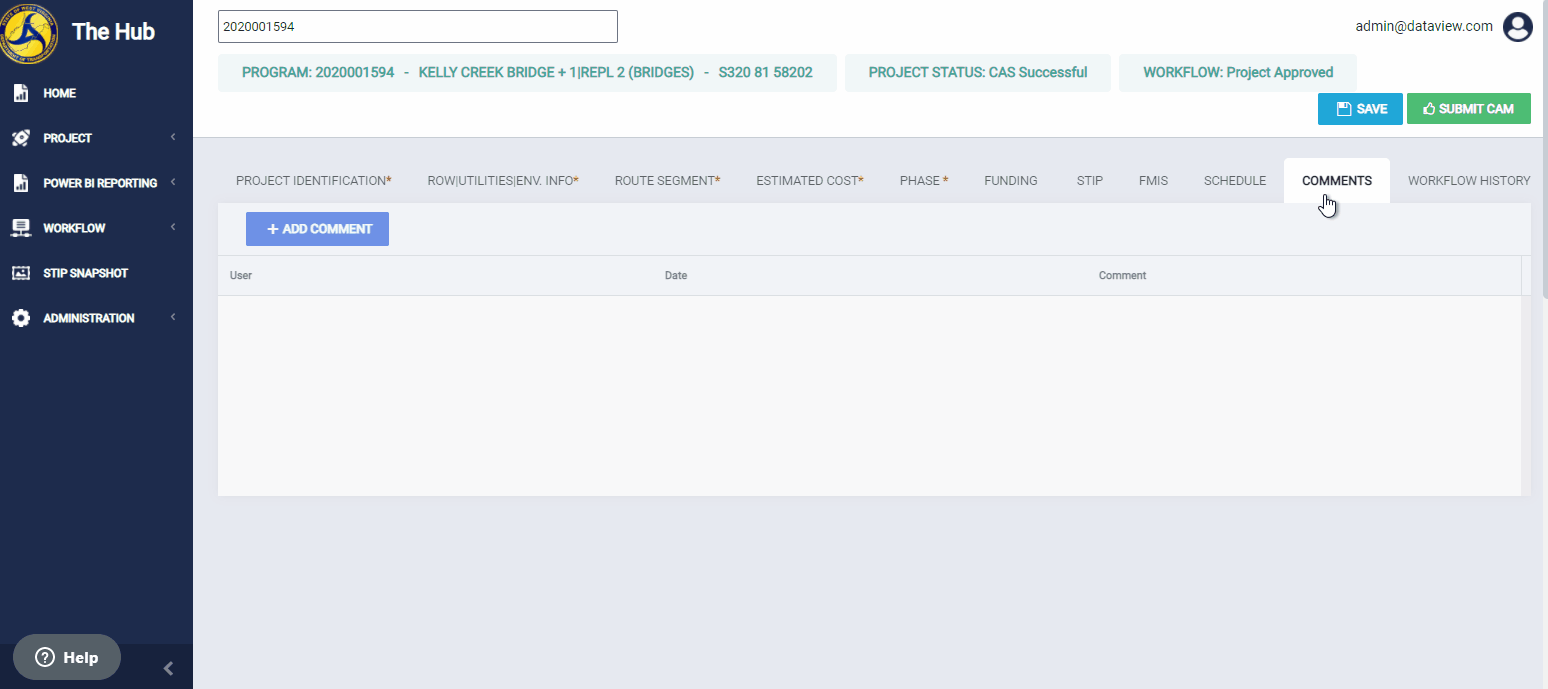Open the STIP tab
1548x689 pixels.
pos(1090,181)
